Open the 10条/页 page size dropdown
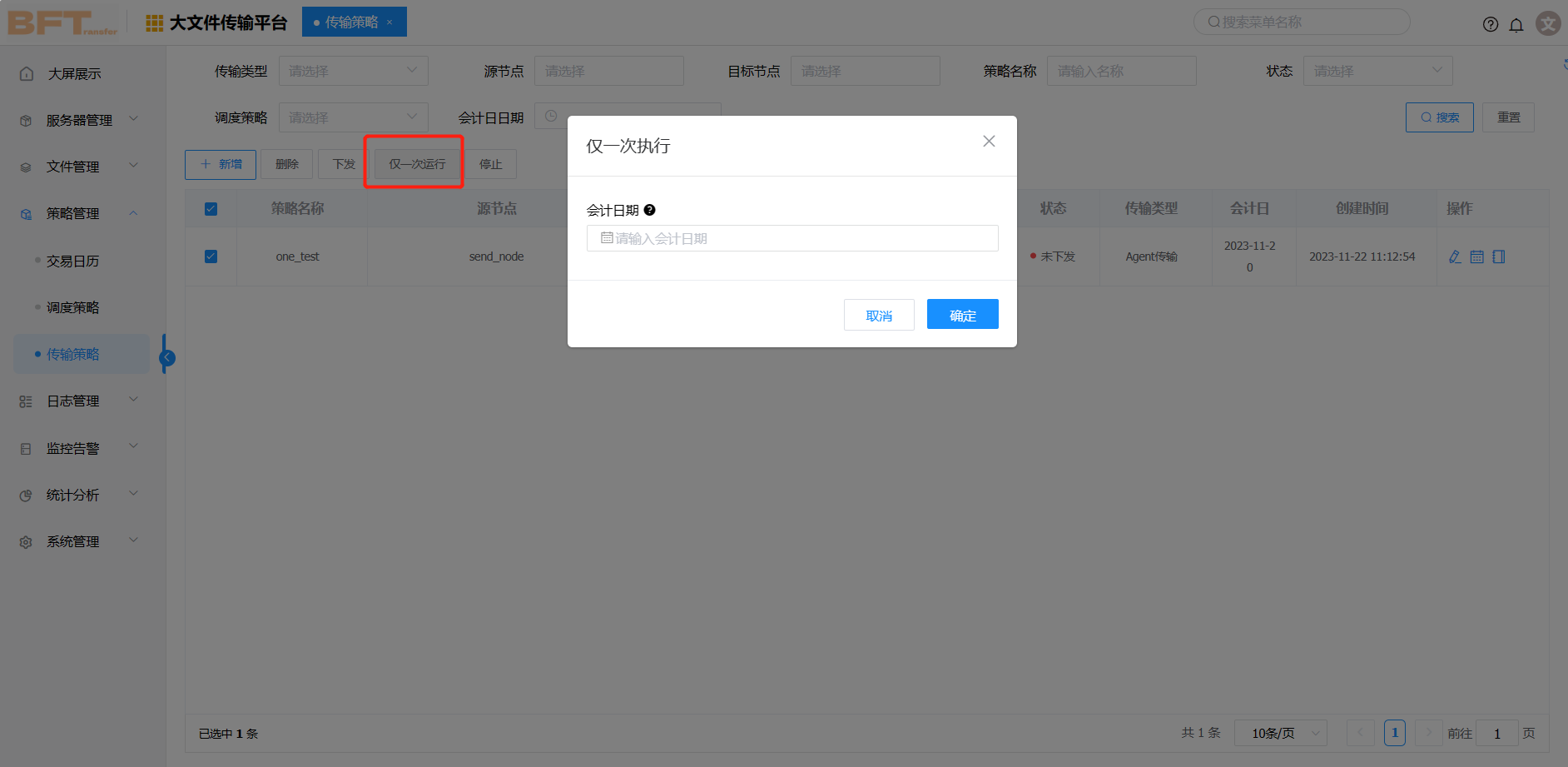The width and height of the screenshot is (1568, 767). pyautogui.click(x=1280, y=733)
